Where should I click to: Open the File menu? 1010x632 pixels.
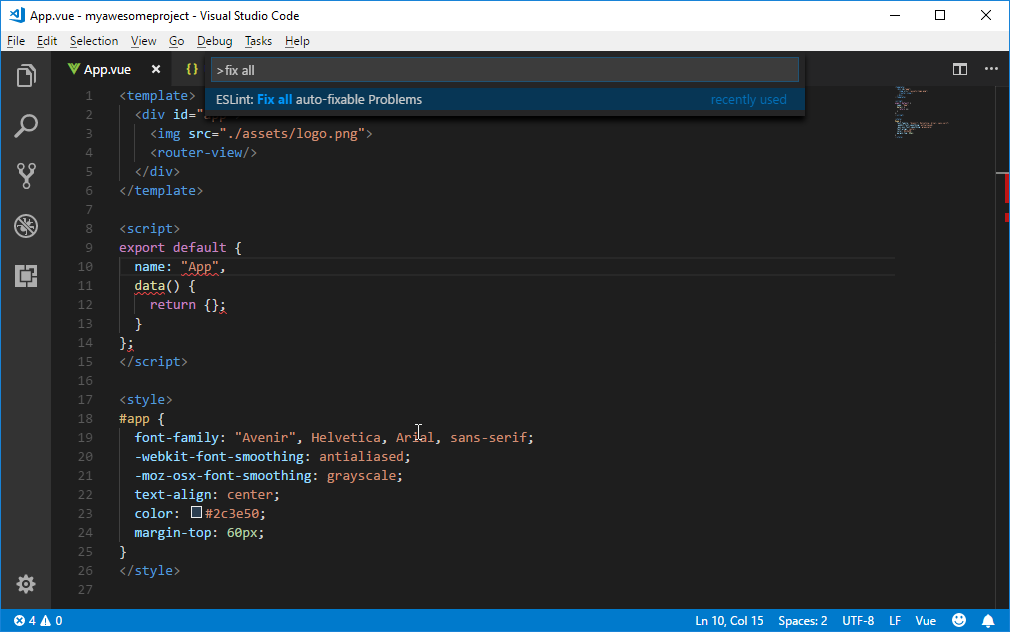(x=16, y=41)
